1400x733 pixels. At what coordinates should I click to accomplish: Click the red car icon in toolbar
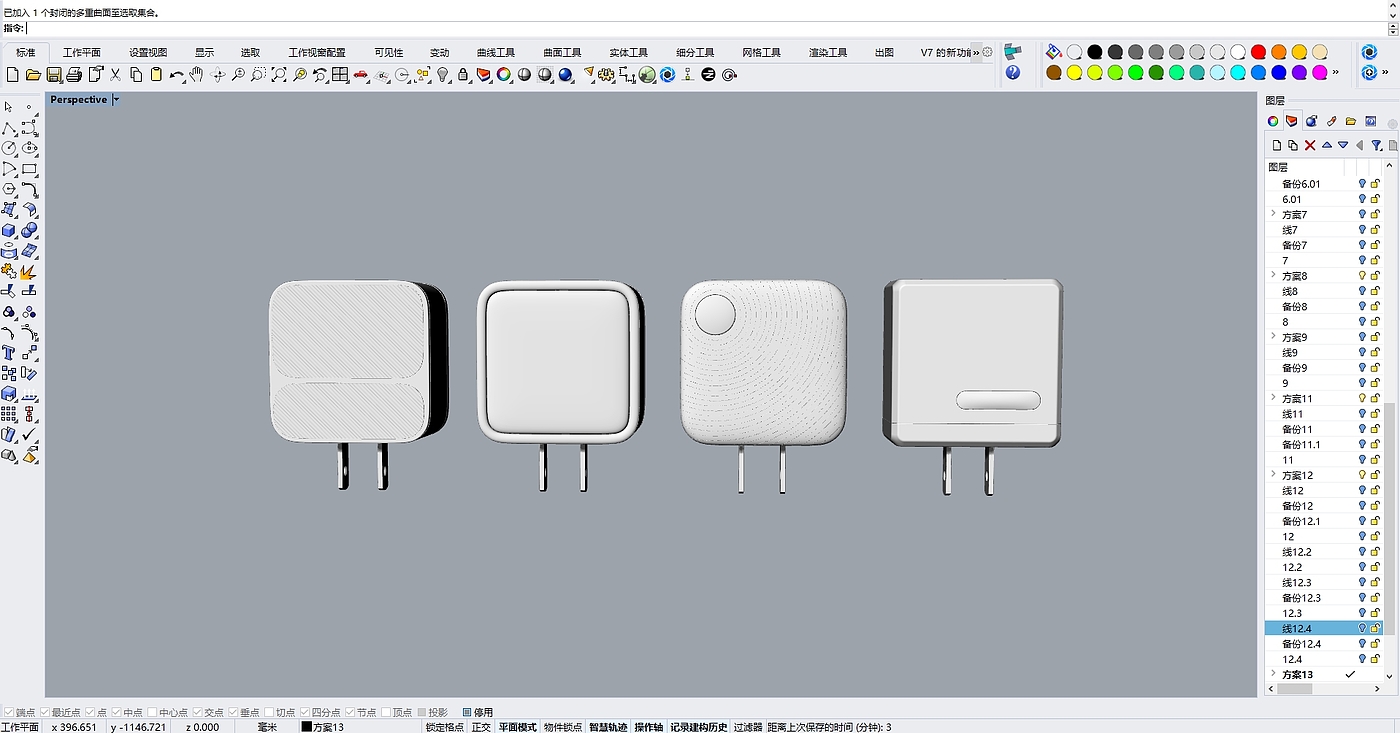pos(361,75)
